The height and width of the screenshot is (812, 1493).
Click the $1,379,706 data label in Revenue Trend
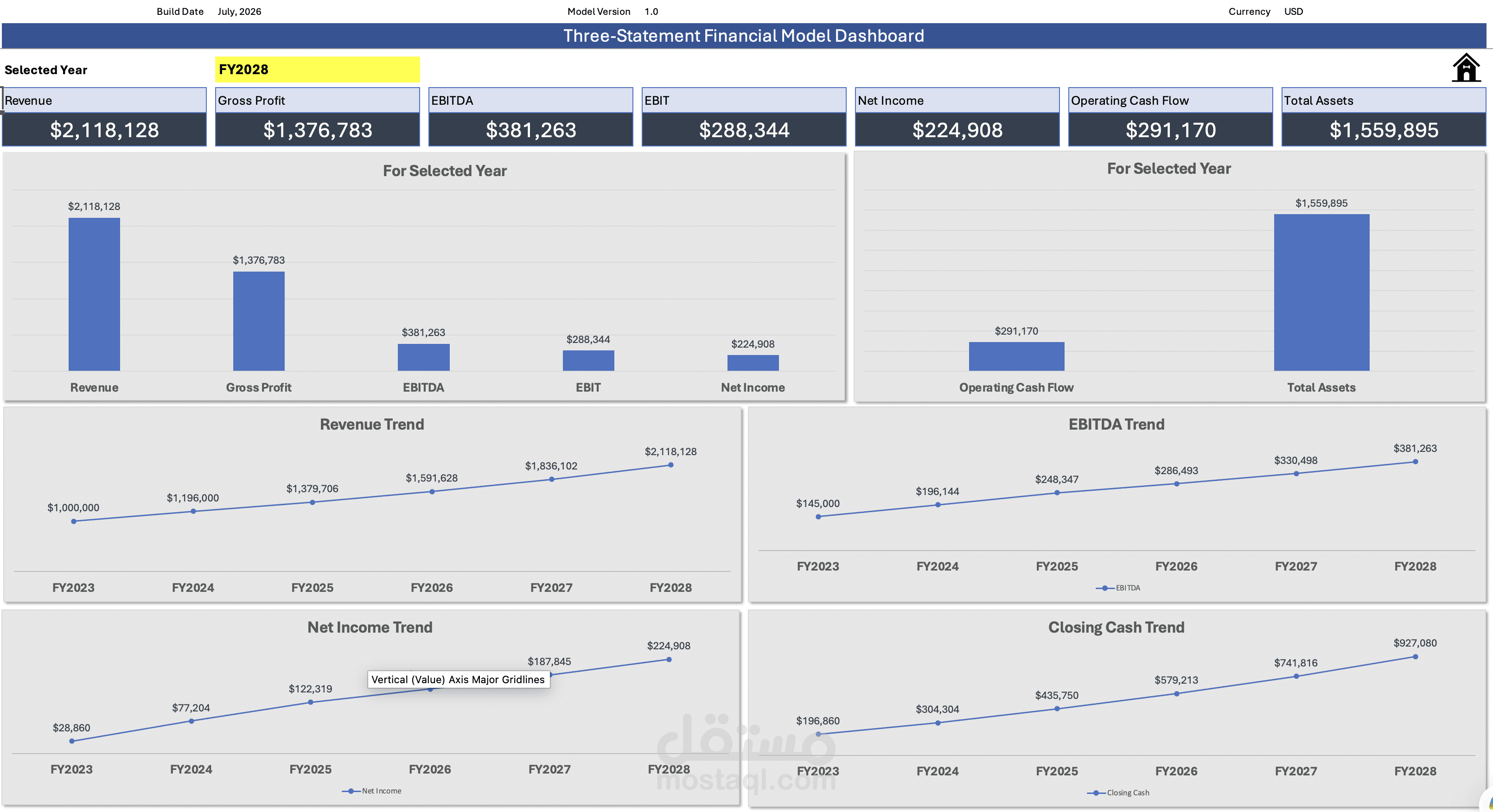point(313,489)
